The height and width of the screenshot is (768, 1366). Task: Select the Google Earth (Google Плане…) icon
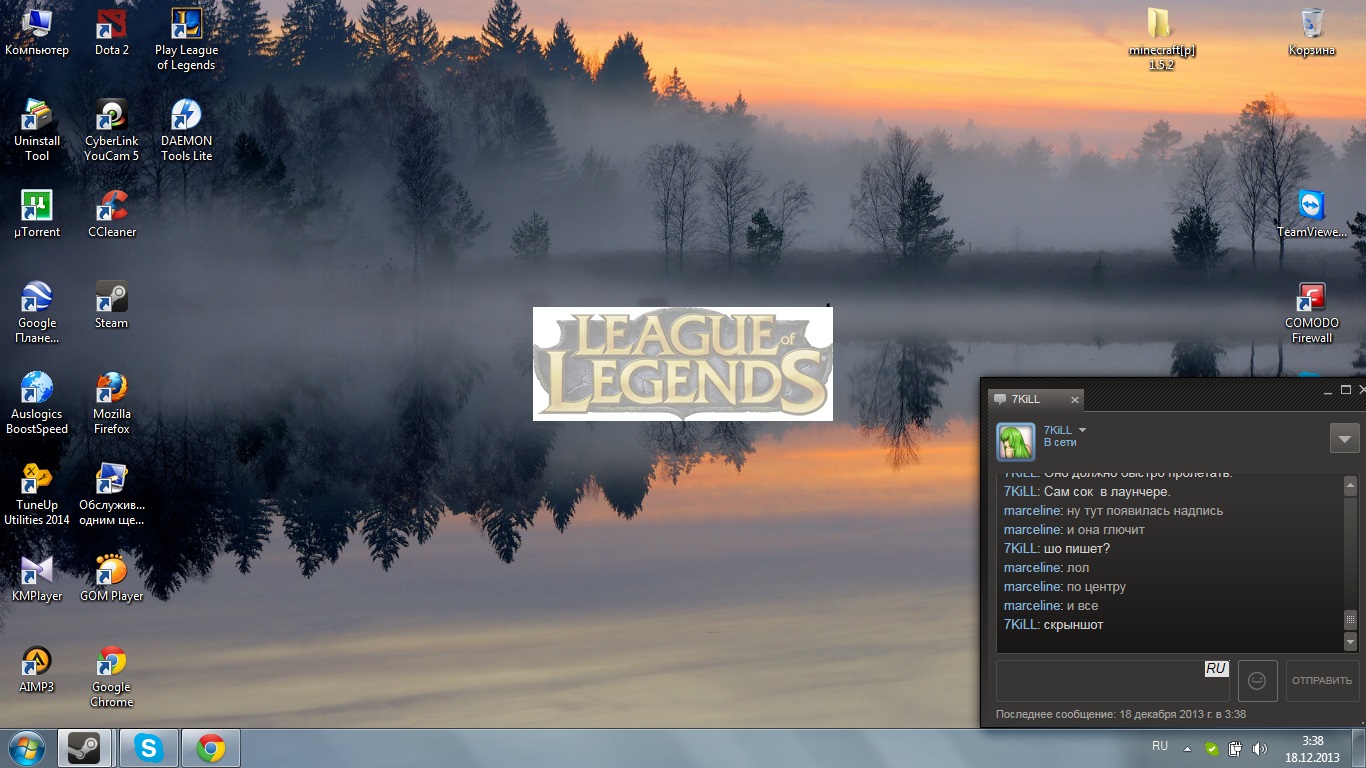point(37,312)
